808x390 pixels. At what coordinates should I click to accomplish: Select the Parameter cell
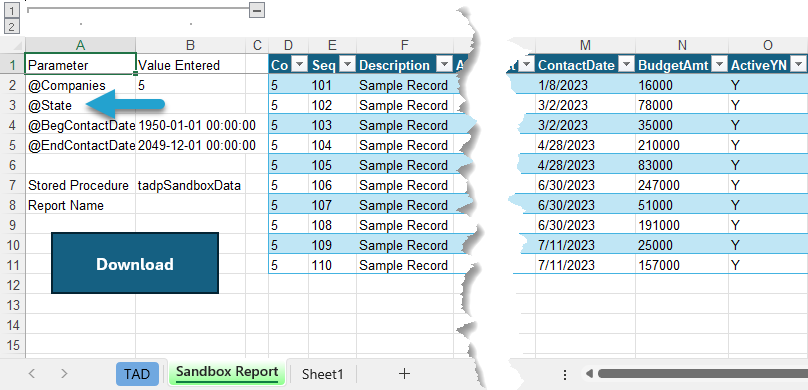(x=80, y=65)
